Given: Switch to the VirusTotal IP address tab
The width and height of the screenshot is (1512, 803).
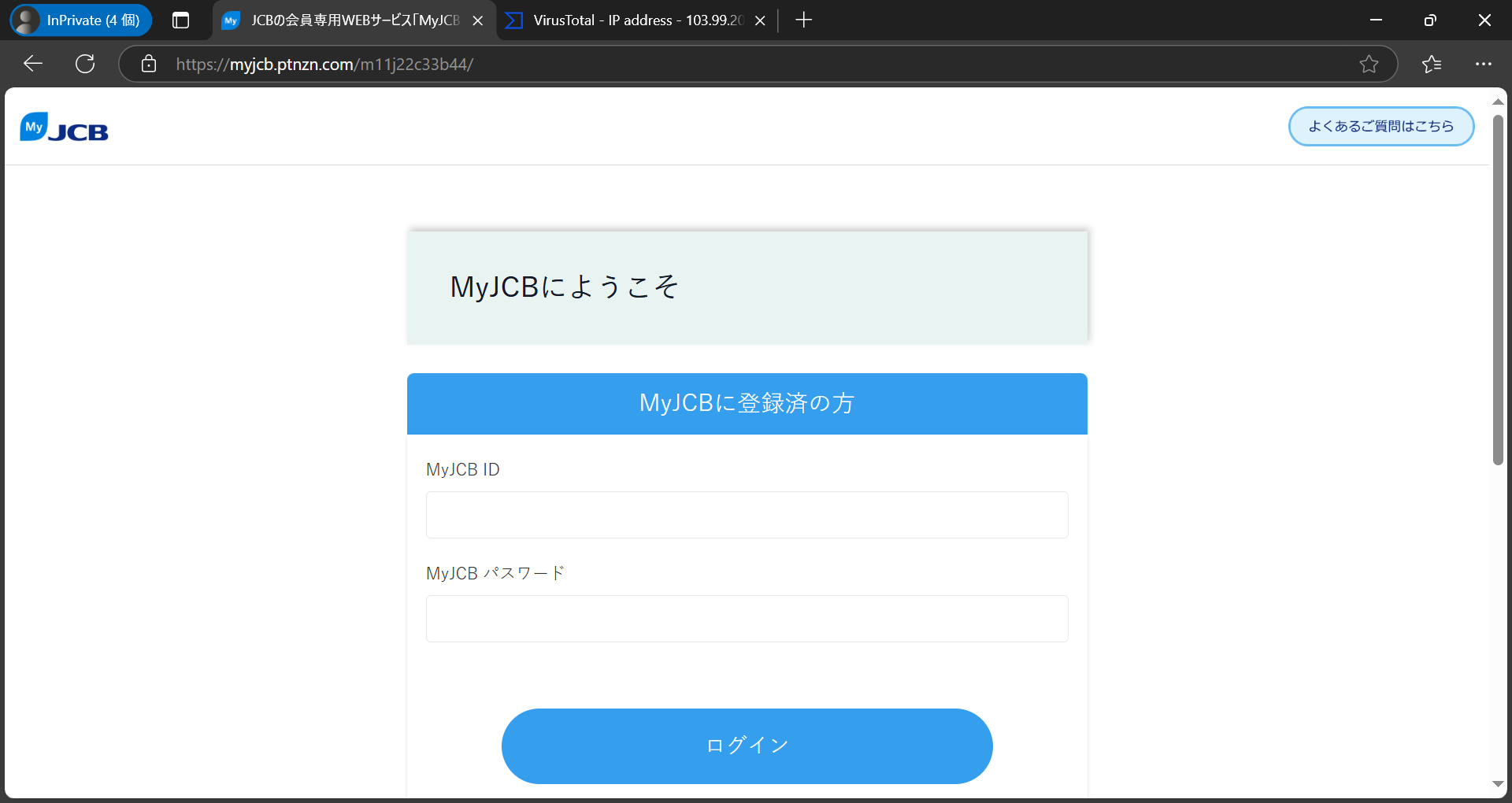Looking at the screenshot, I should pos(637,20).
